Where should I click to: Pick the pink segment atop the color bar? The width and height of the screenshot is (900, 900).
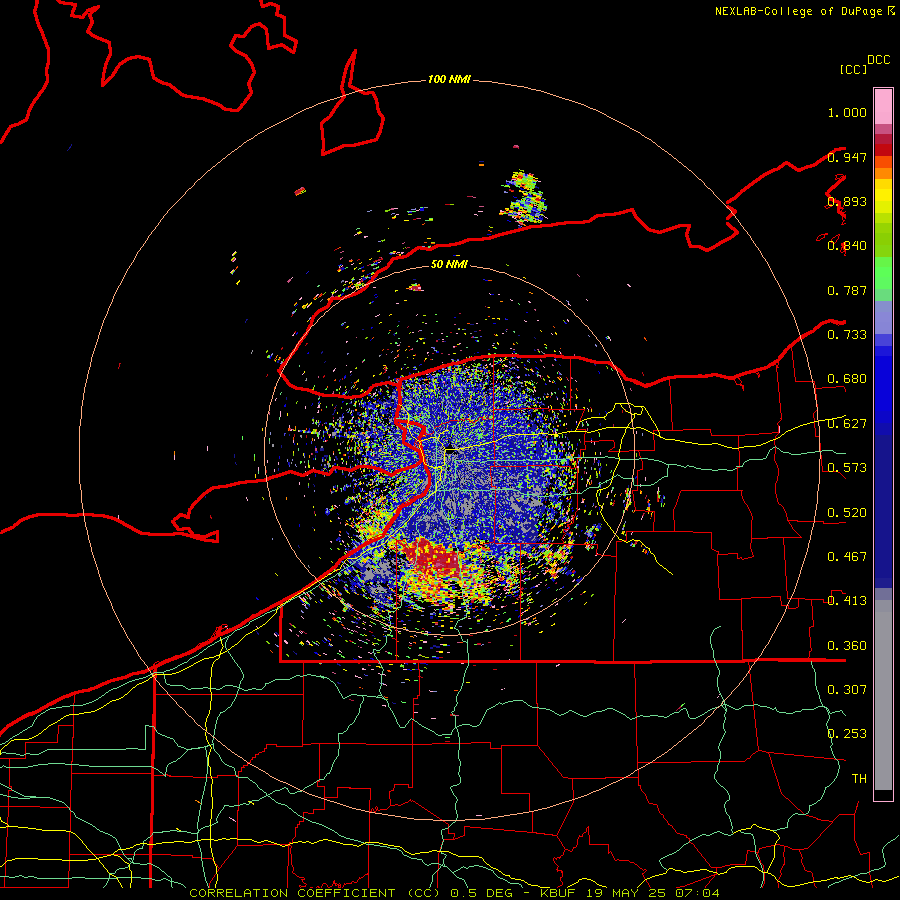pos(883,106)
